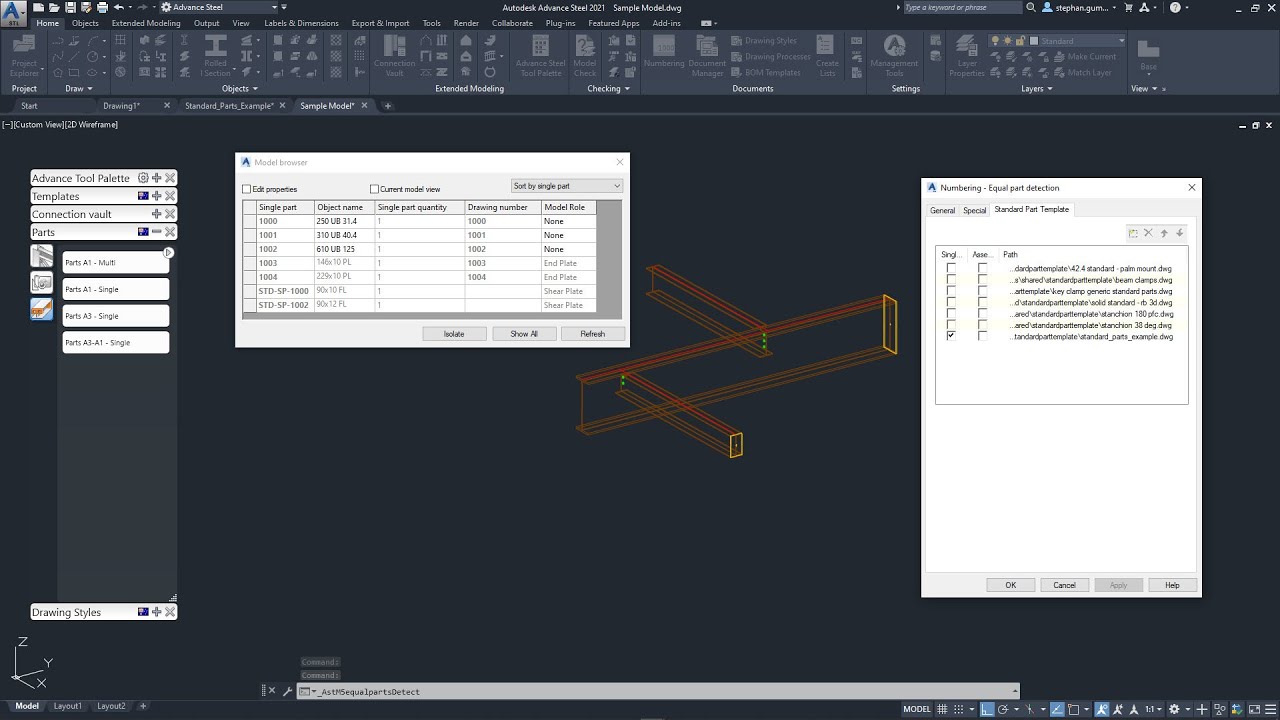Screen dimensions: 1280x720
Task: Click the Undo arrow
Action: pyautogui.click(x=118, y=7)
